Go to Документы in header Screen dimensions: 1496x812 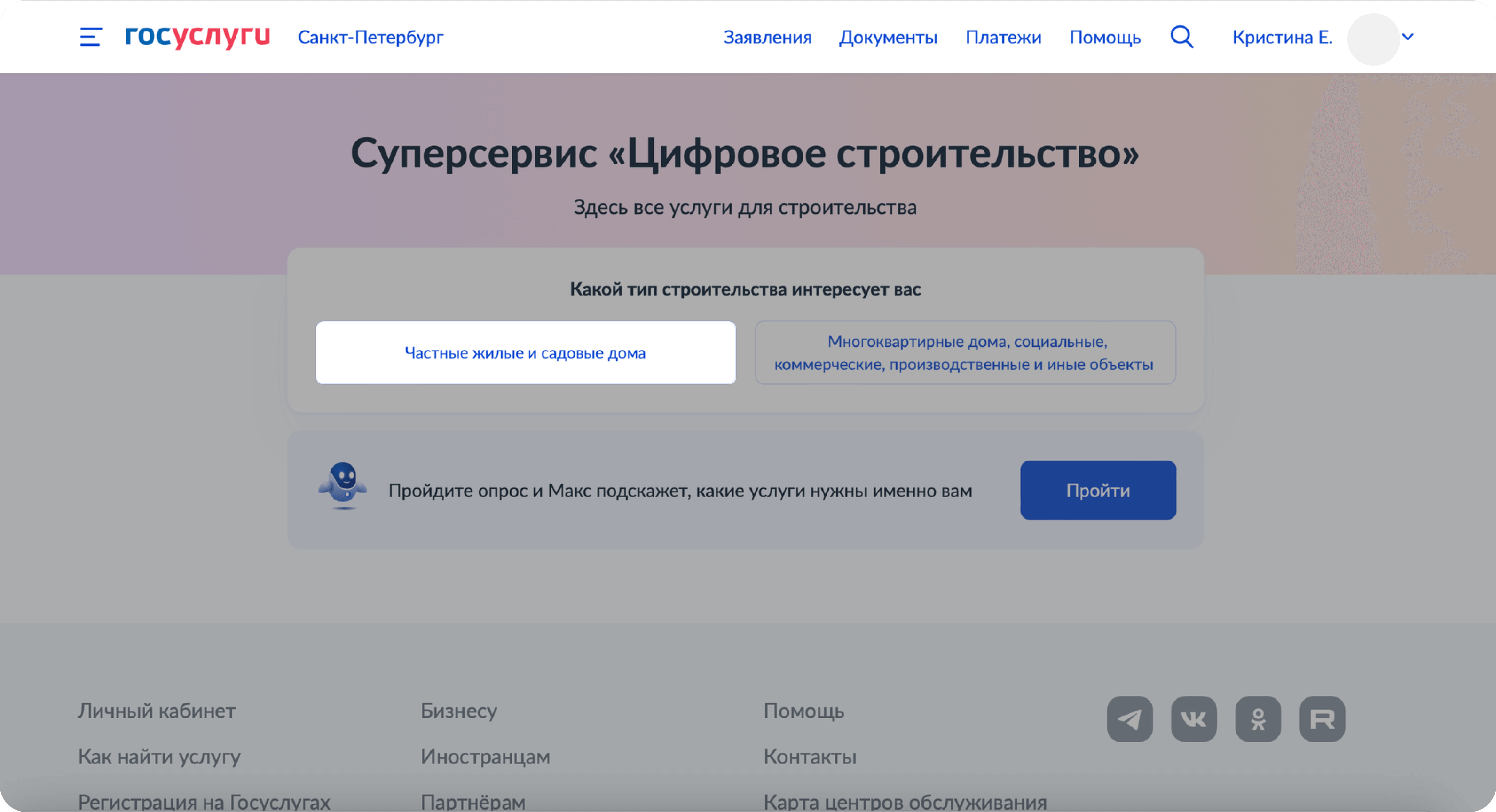tap(888, 37)
